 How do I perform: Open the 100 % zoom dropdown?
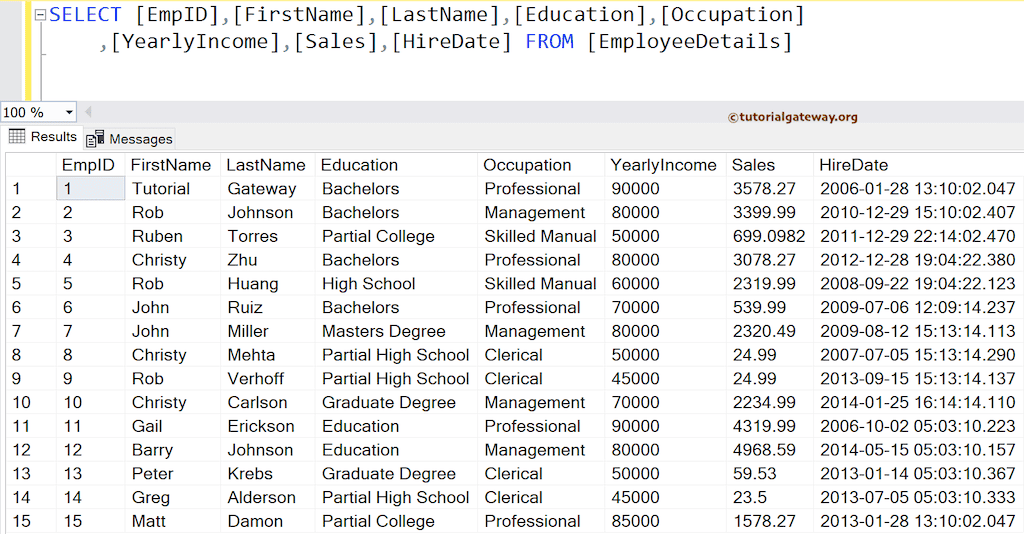69,112
